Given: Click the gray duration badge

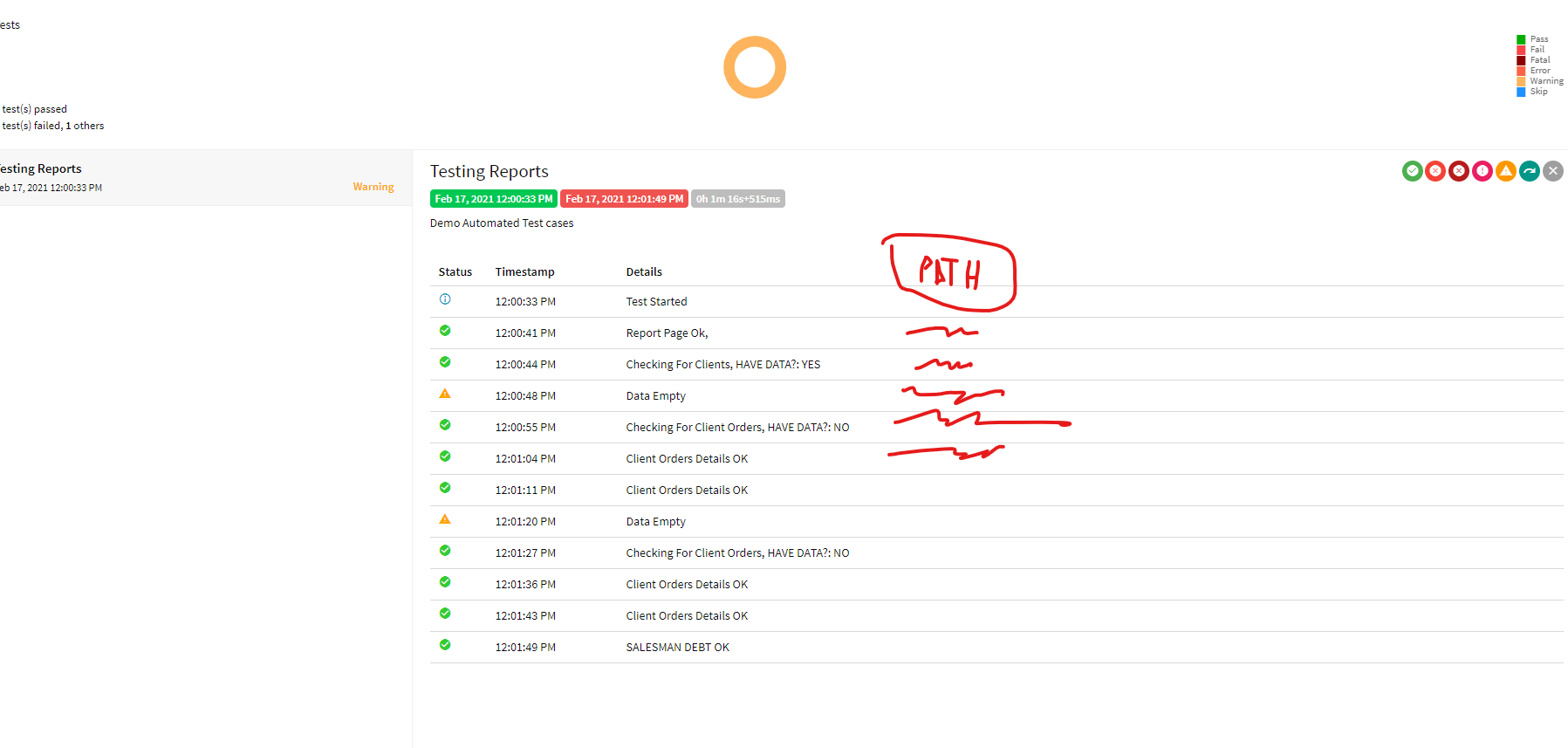Looking at the screenshot, I should coord(738,199).
